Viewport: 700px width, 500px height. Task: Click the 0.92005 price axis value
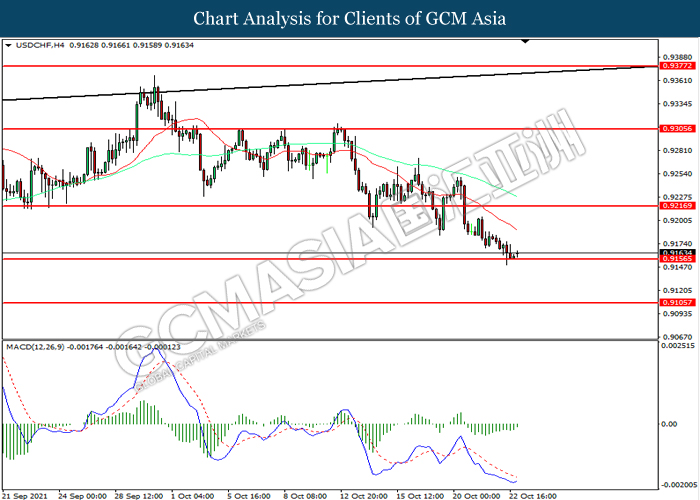(677, 221)
